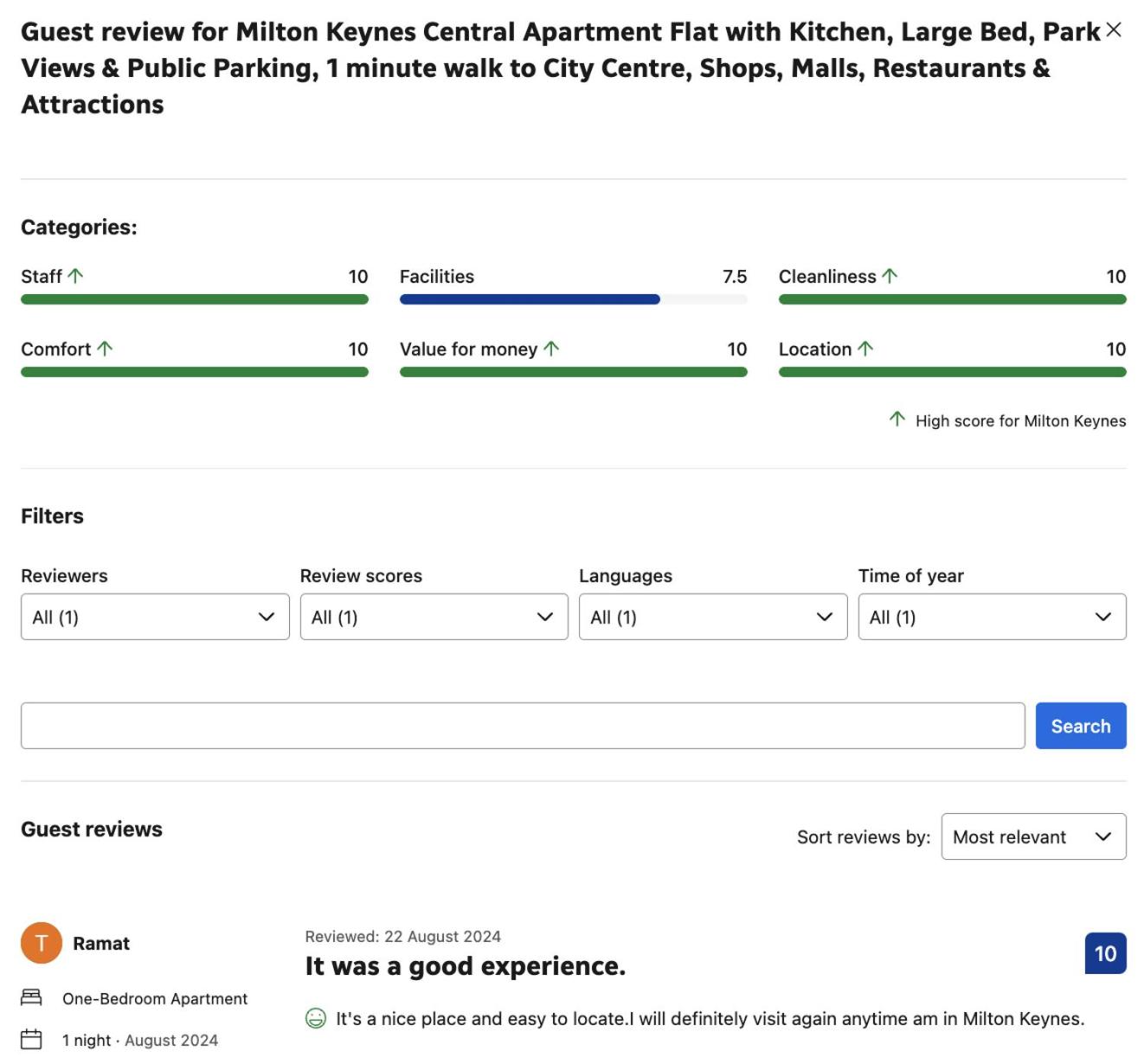Click the arrow beside Value for money
Image resolution: width=1144 pixels, height=1064 pixels.
tap(551, 349)
